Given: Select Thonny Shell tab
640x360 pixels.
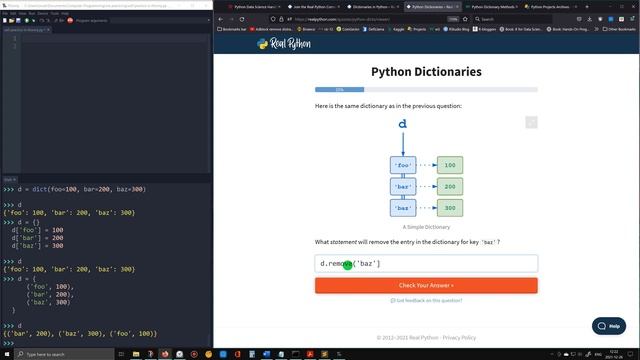Looking at the screenshot, I should [8, 179].
